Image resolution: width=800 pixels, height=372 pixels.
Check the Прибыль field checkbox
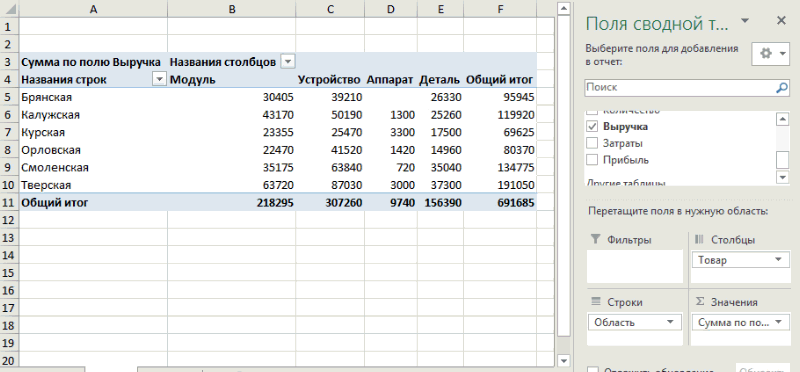point(592,160)
